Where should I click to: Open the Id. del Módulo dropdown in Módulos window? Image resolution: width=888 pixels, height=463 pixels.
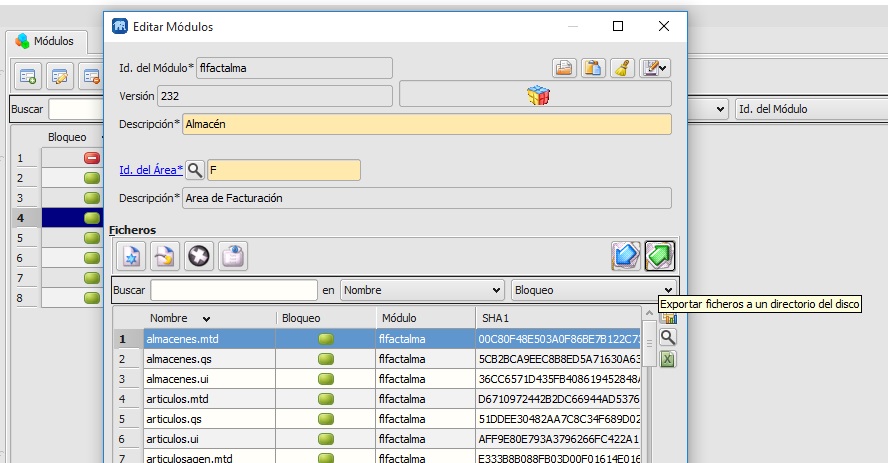click(x=811, y=109)
